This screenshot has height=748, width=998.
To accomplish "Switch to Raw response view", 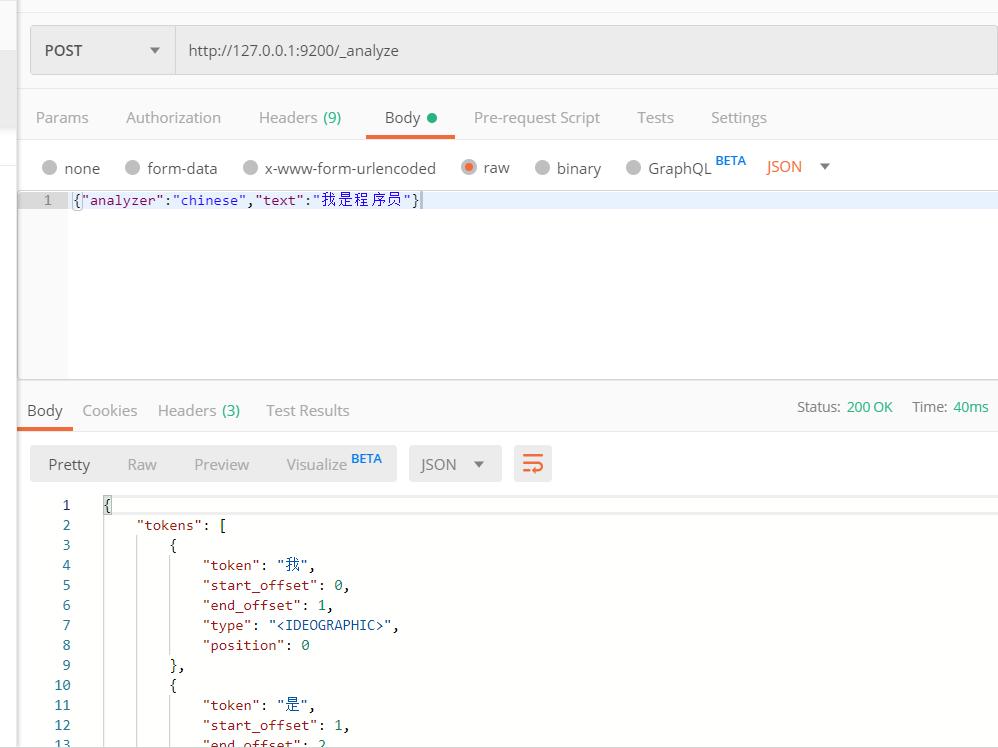I will (x=141, y=465).
